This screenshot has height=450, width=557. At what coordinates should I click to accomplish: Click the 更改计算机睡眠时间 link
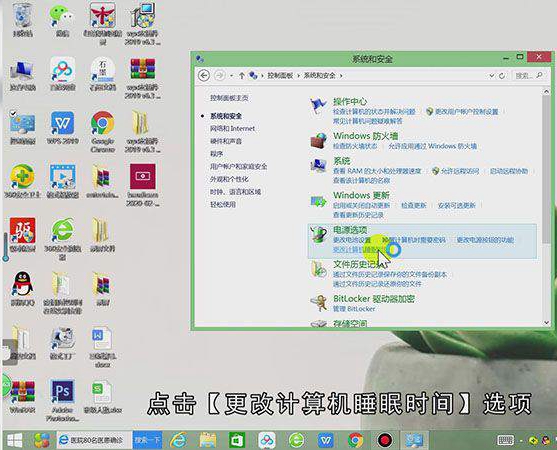click(x=359, y=250)
